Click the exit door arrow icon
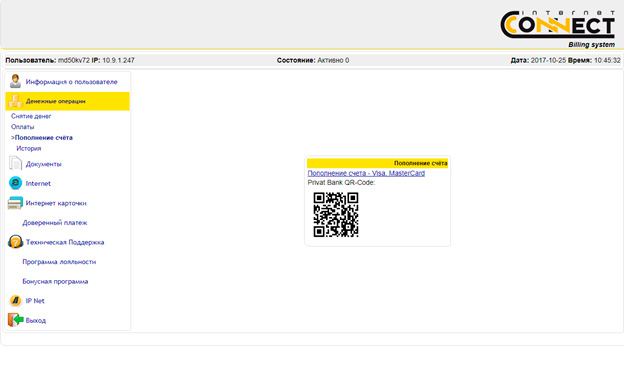Viewport: 624px width, 368px height. point(16,320)
